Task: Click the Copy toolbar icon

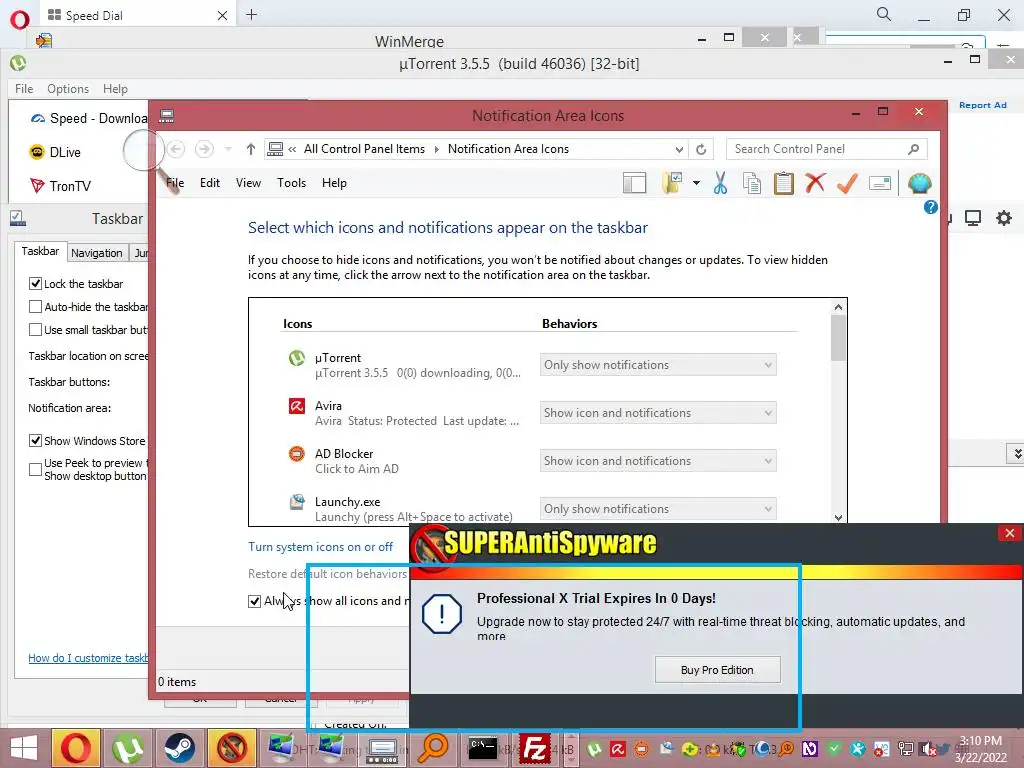Action: pyautogui.click(x=752, y=184)
